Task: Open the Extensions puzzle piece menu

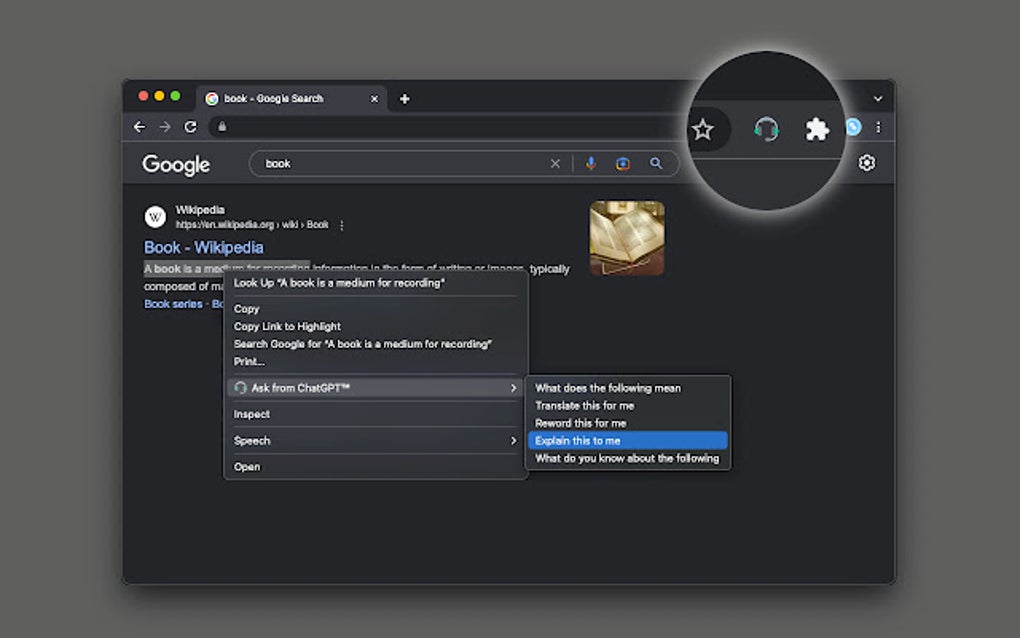Action: click(x=817, y=129)
